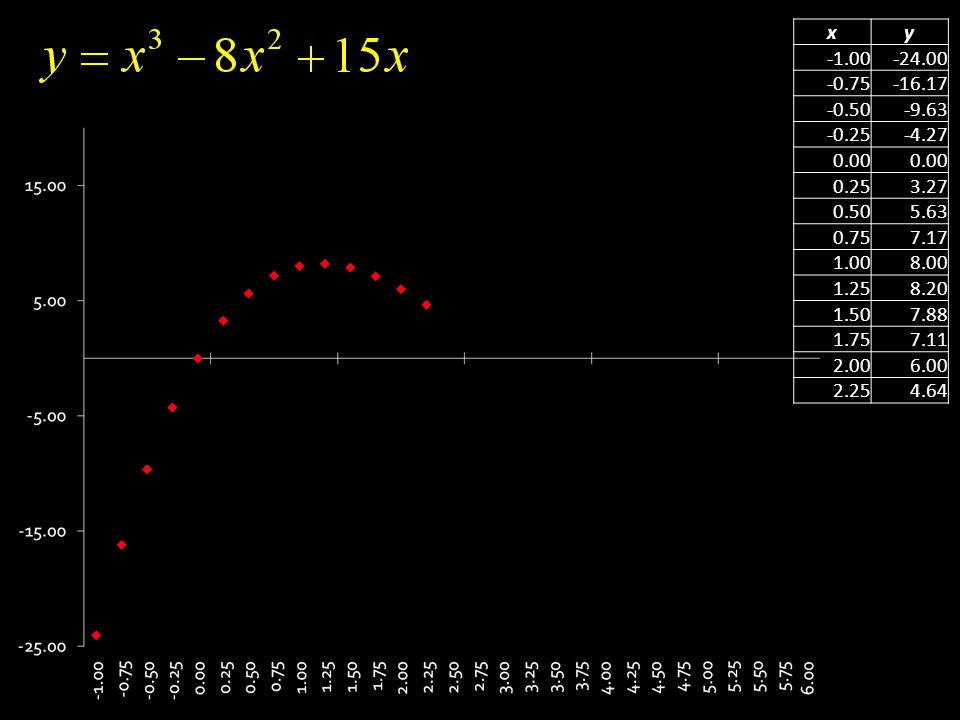Click the table cell showing 7.11
The height and width of the screenshot is (720, 960).
point(909,339)
